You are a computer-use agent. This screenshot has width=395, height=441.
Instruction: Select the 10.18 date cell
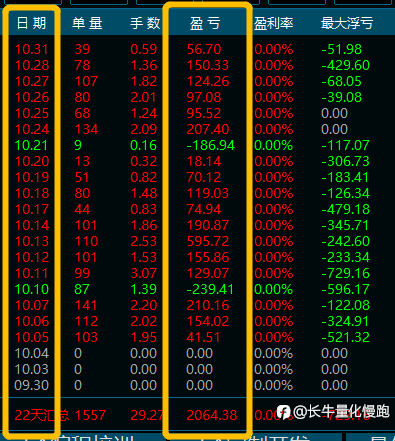click(32, 193)
